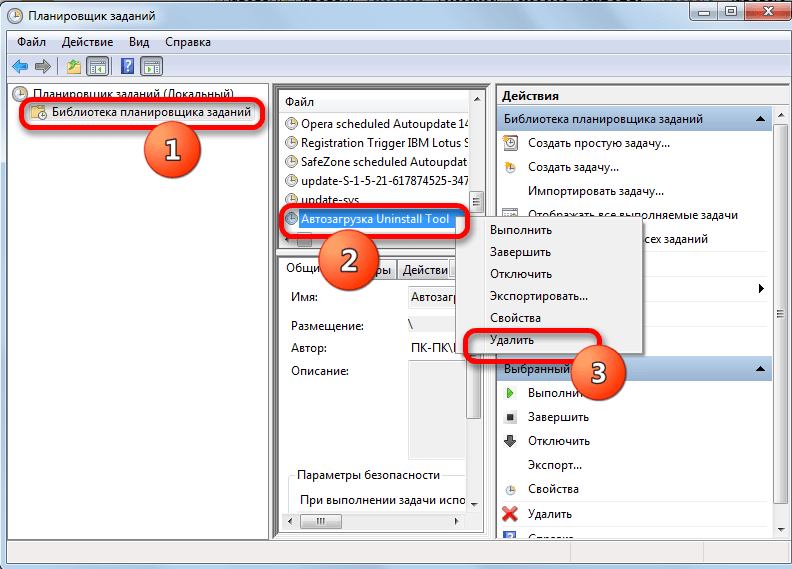Expand the submenu arrow in Actions pane

tap(761, 288)
